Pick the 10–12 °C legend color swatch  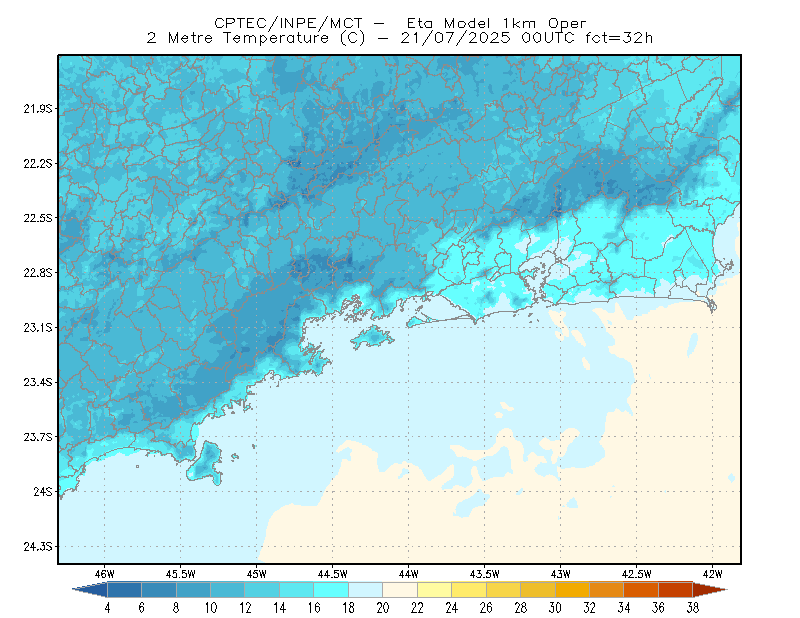point(228,590)
